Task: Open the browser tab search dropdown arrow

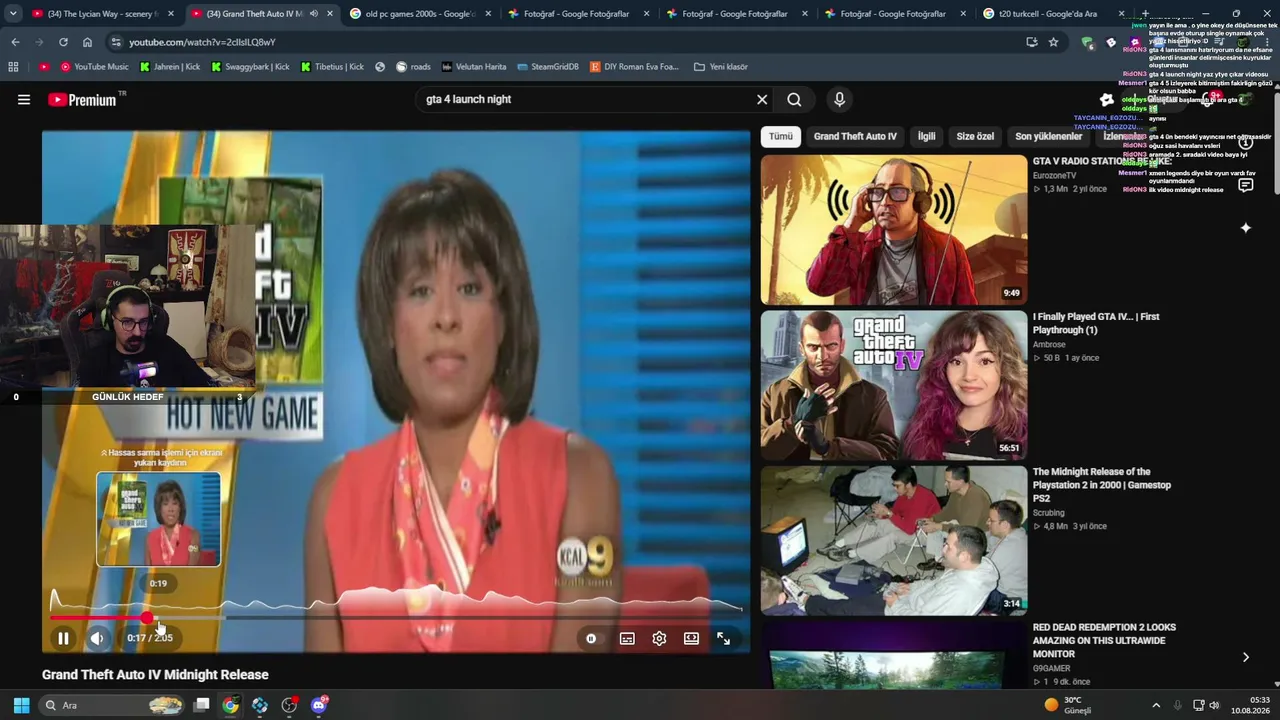Action: pyautogui.click(x=13, y=14)
